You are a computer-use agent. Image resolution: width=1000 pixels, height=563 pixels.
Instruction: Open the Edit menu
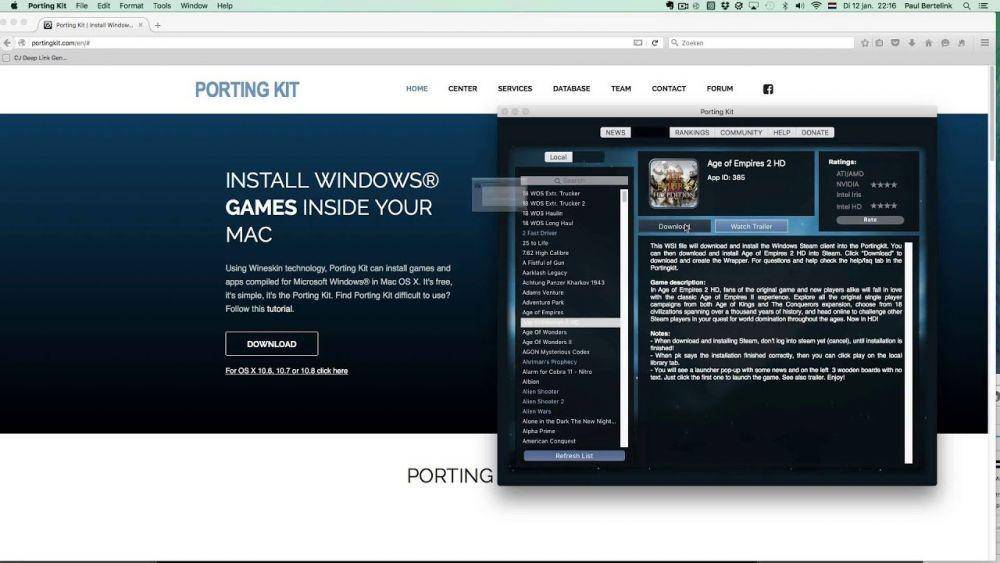click(x=104, y=6)
